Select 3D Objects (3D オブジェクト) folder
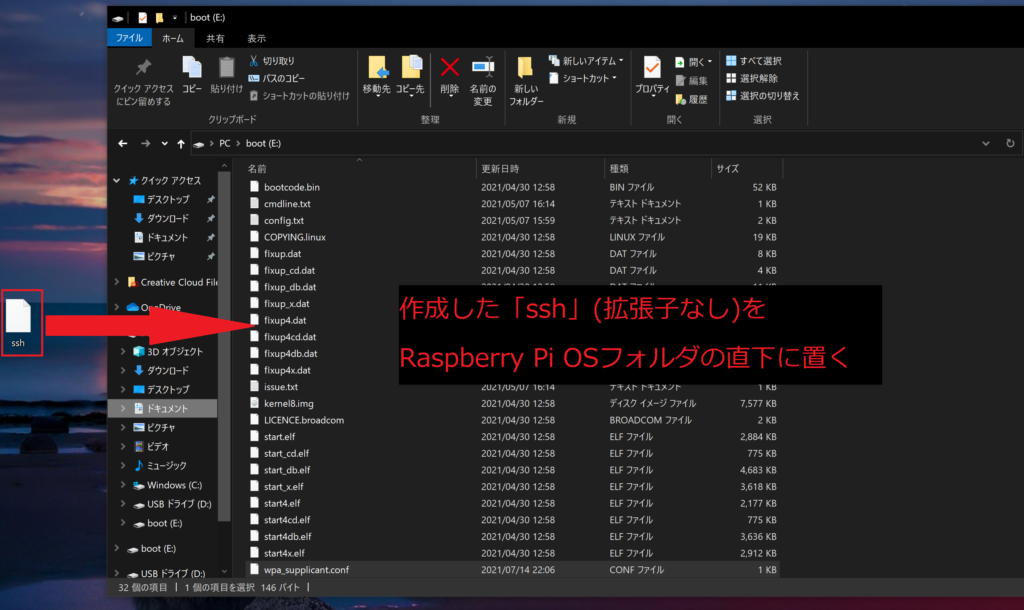This screenshot has height=610, width=1024. click(168, 351)
